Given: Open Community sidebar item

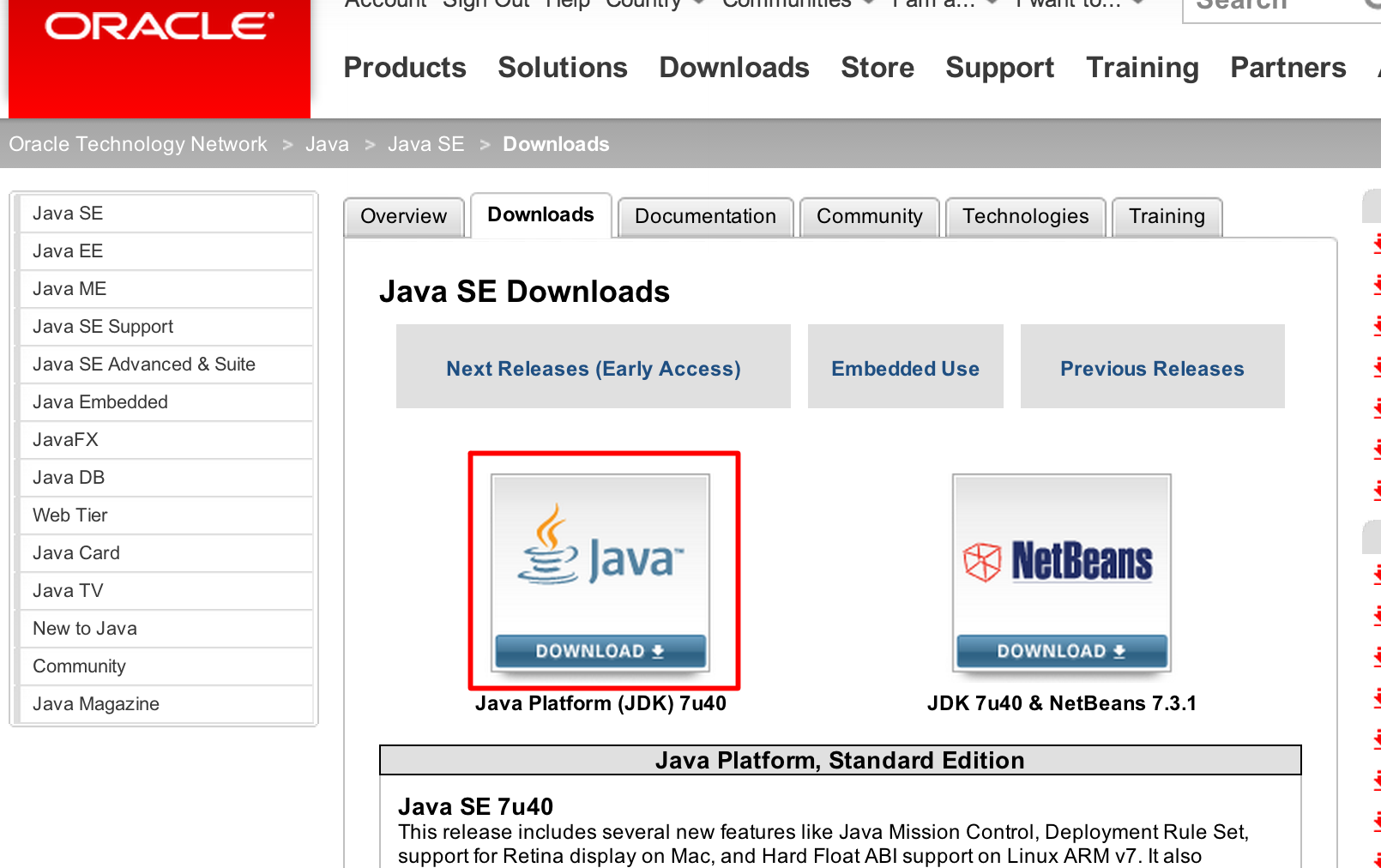Looking at the screenshot, I should point(166,666).
